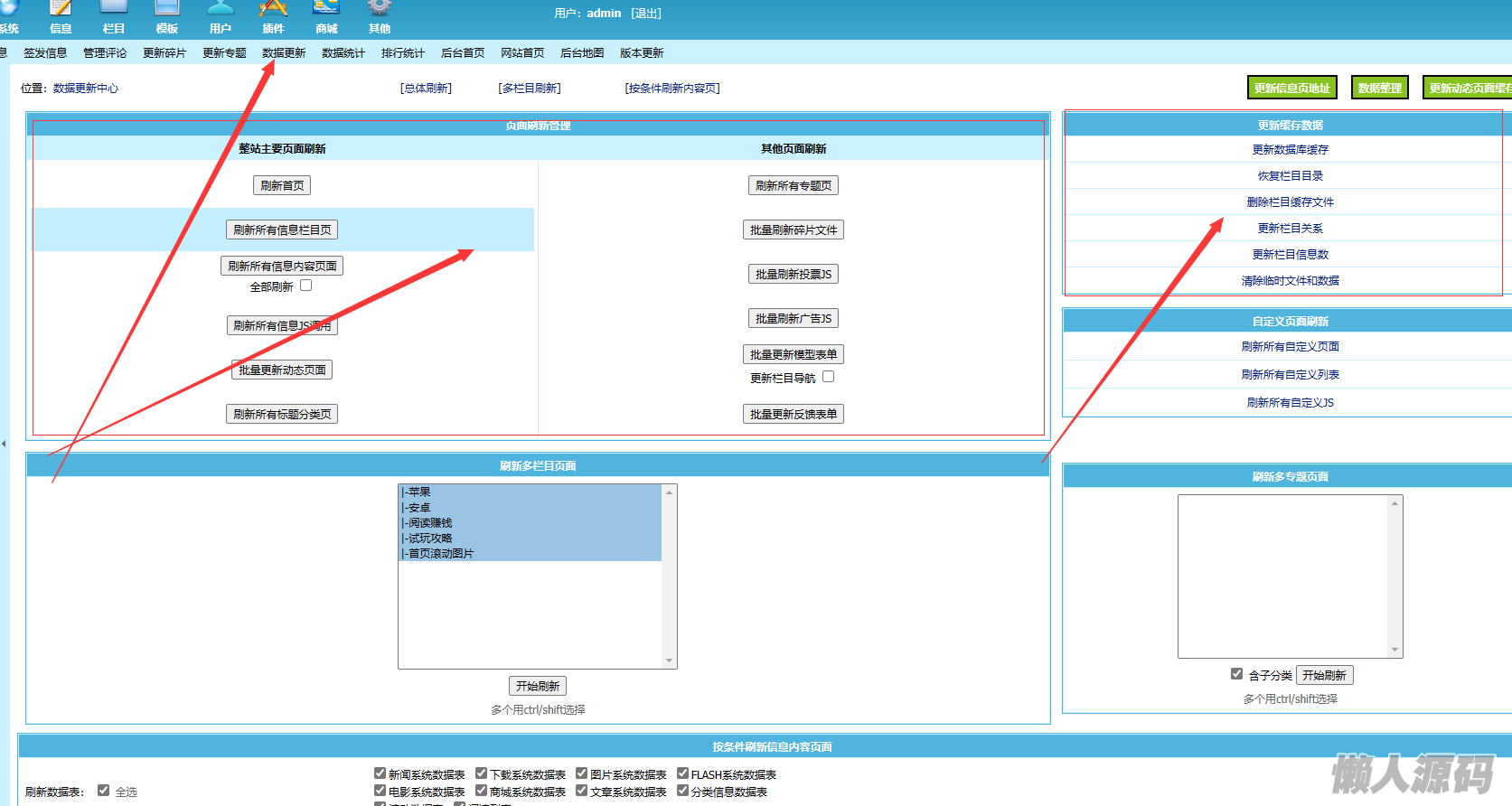
Task: Open the 栏目 icon in top navigation
Action: [x=114, y=9]
